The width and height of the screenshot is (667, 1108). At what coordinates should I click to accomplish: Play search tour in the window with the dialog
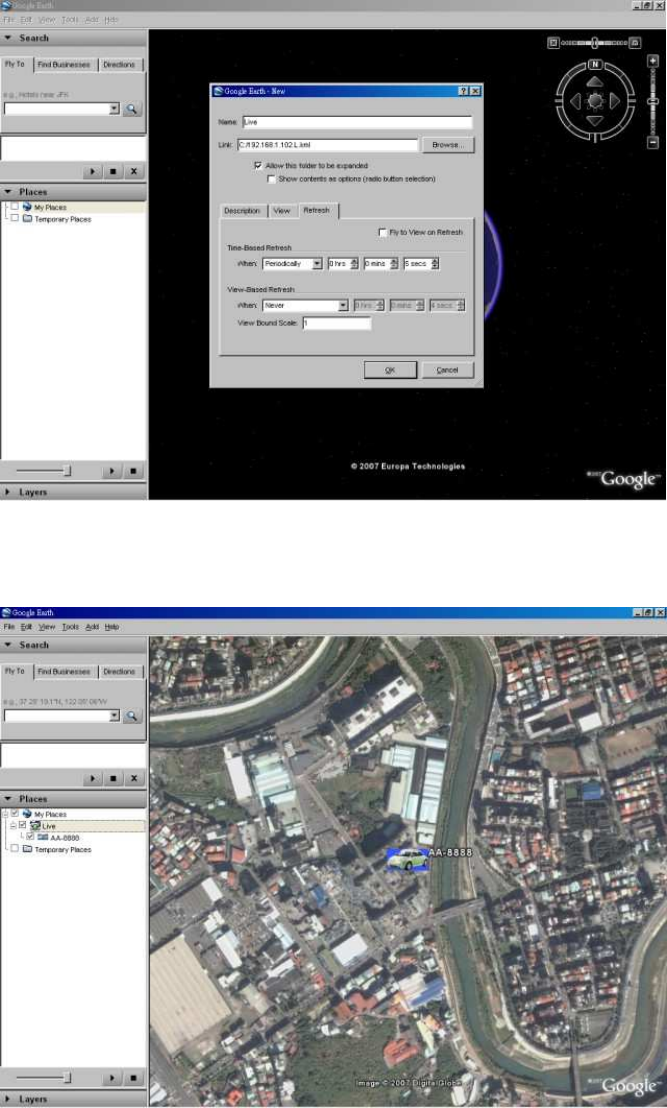(x=93, y=172)
